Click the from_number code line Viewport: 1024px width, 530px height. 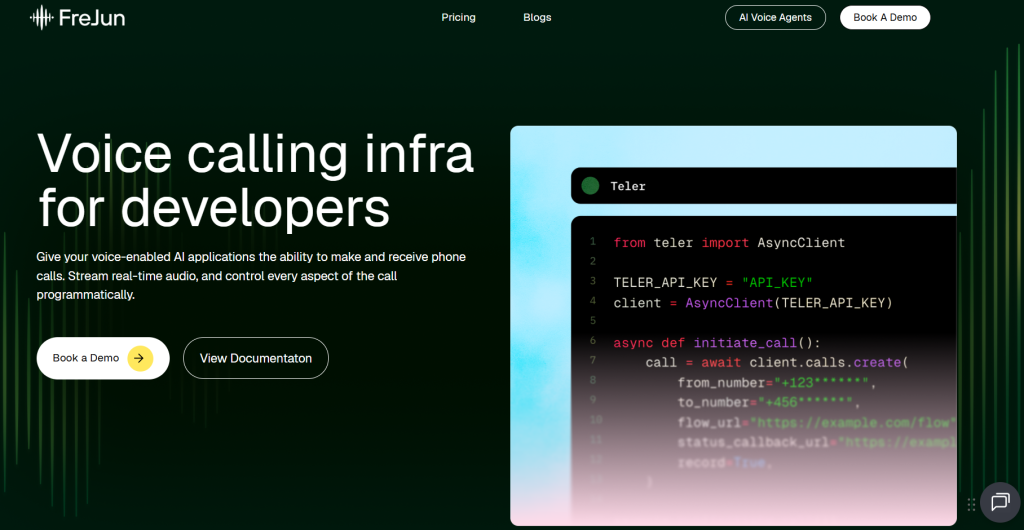click(776, 382)
